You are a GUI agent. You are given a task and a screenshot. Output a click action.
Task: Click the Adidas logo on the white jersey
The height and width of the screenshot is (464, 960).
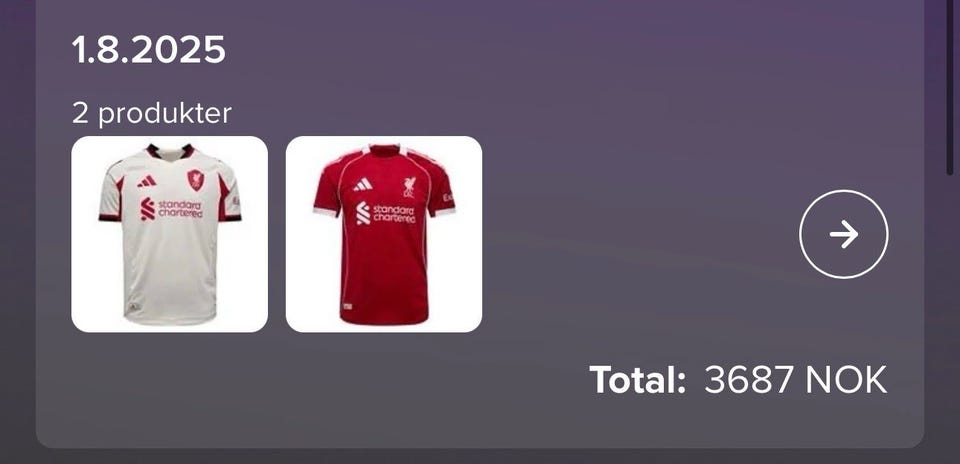point(147,181)
